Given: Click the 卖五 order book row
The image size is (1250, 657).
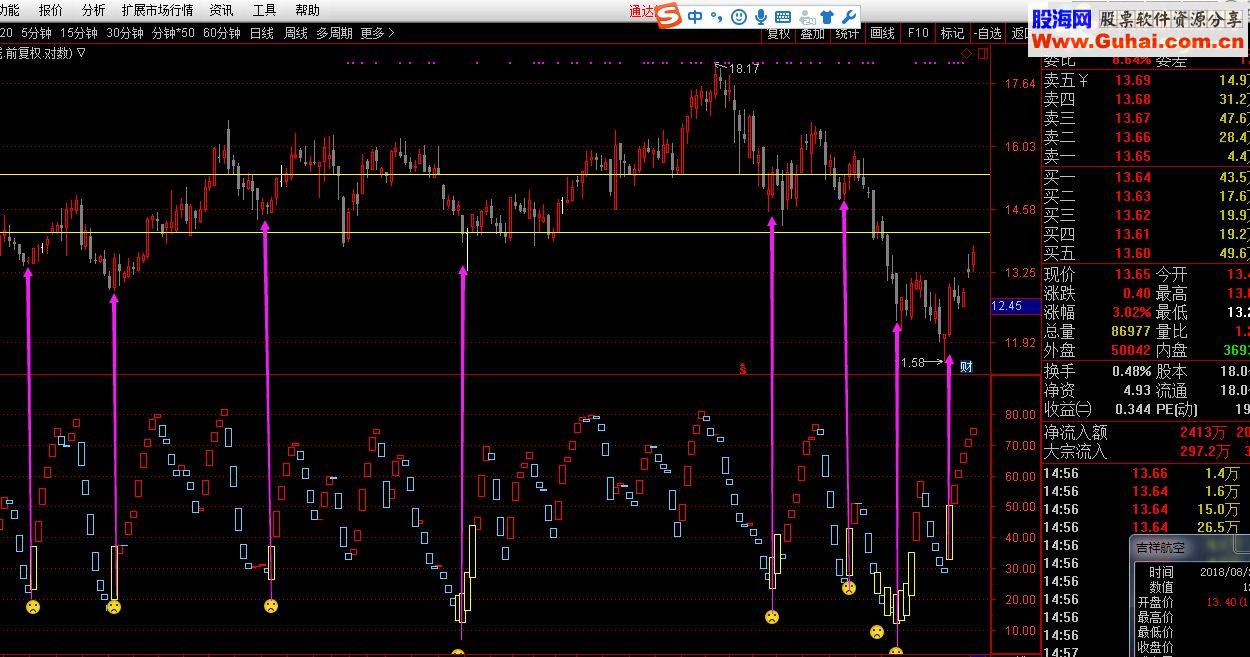Looking at the screenshot, I should pyautogui.click(x=1145, y=81).
